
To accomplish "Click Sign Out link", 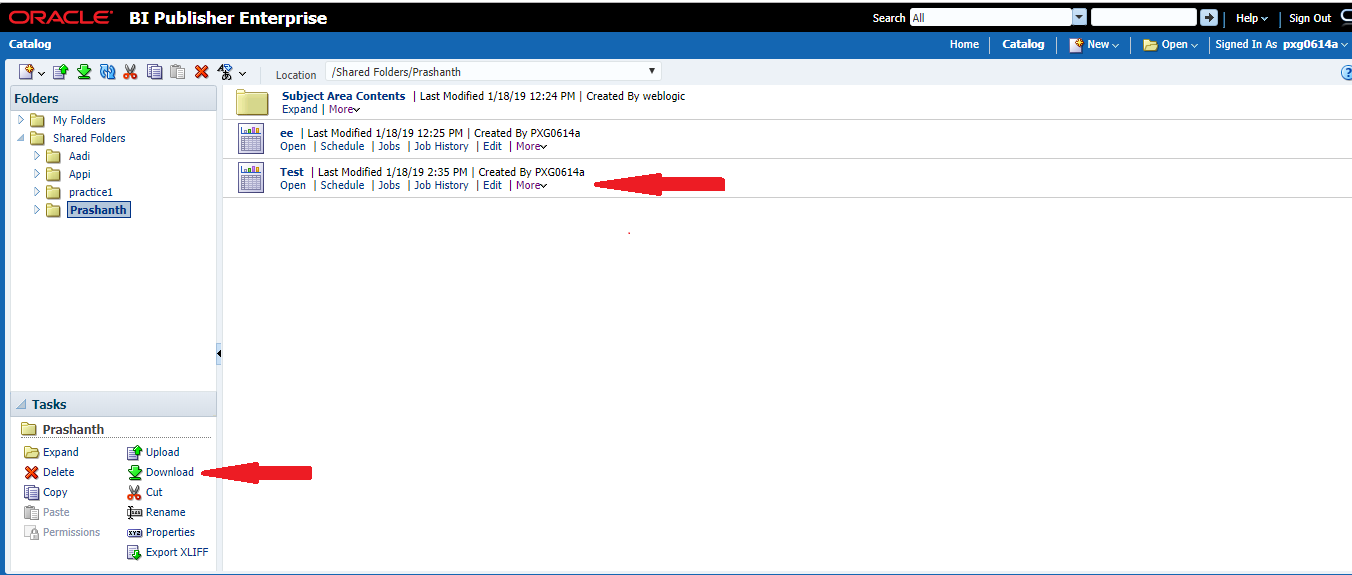I will 1310,18.
